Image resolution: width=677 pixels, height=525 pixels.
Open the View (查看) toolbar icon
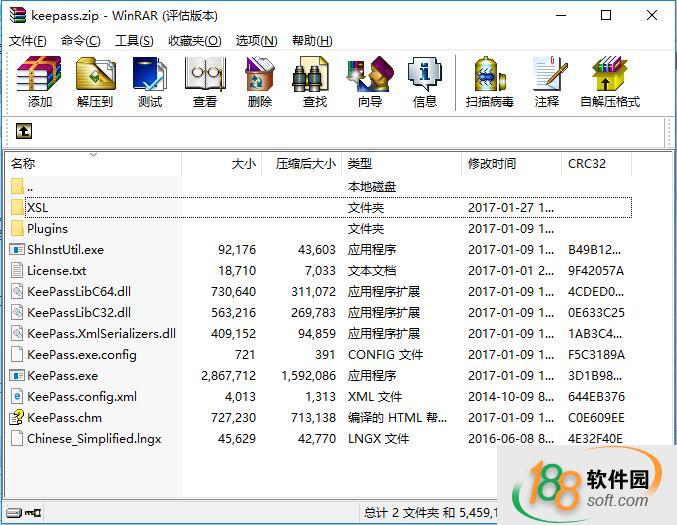click(x=205, y=81)
